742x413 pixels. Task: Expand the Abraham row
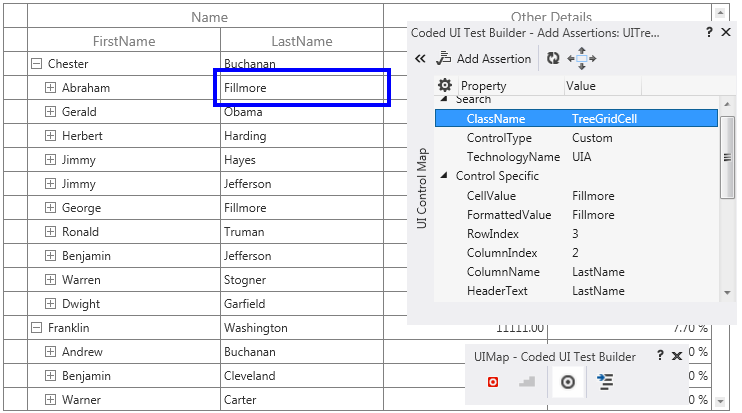click(50, 88)
